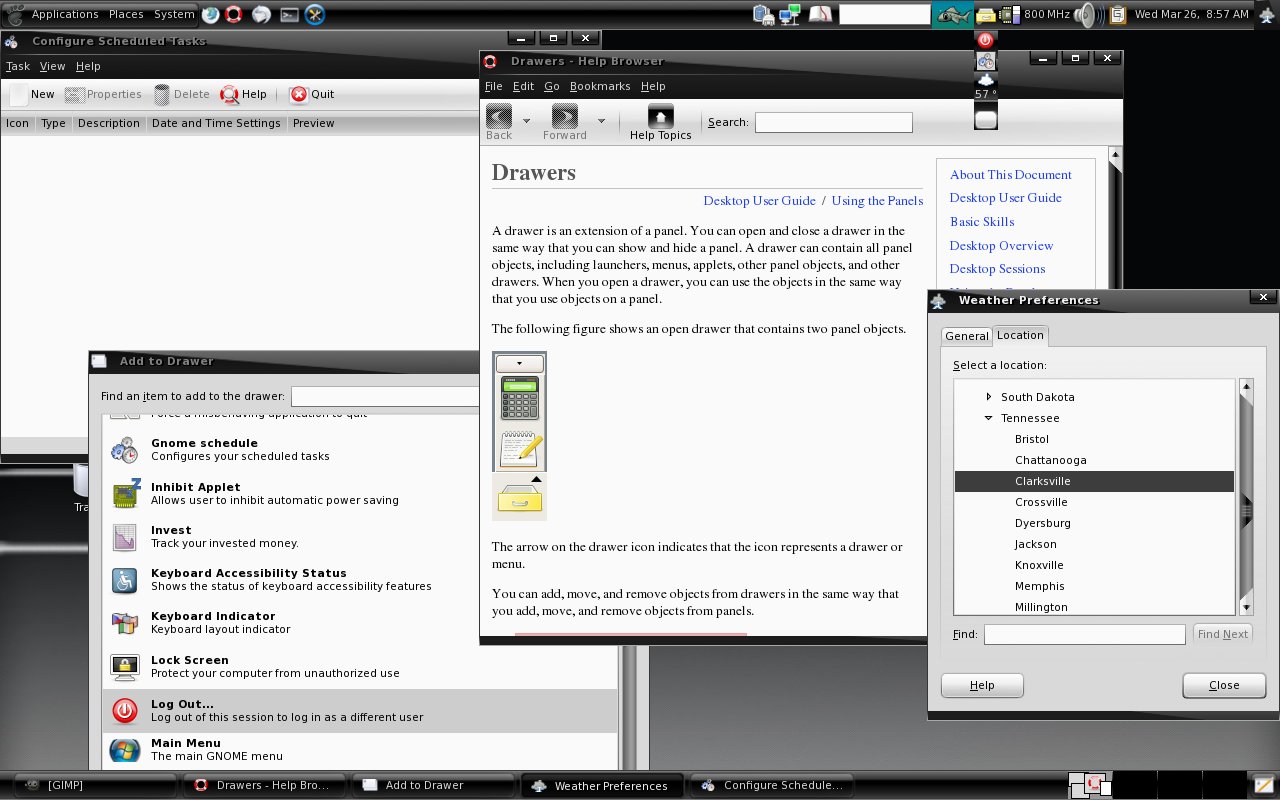Open the Applications menu in top panel
Image resolution: width=1280 pixels, height=800 pixels.
point(65,14)
